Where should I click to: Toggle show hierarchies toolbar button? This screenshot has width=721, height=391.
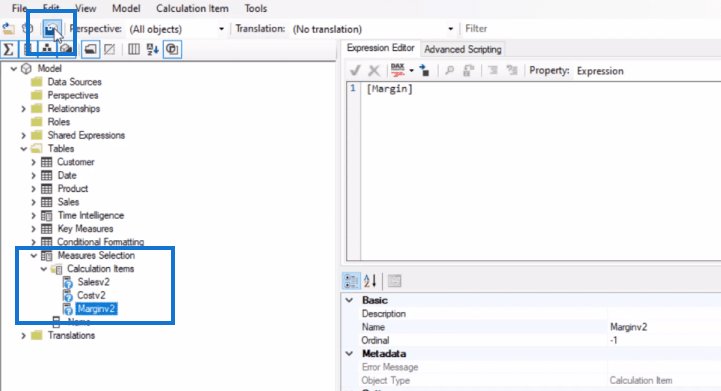click(47, 49)
